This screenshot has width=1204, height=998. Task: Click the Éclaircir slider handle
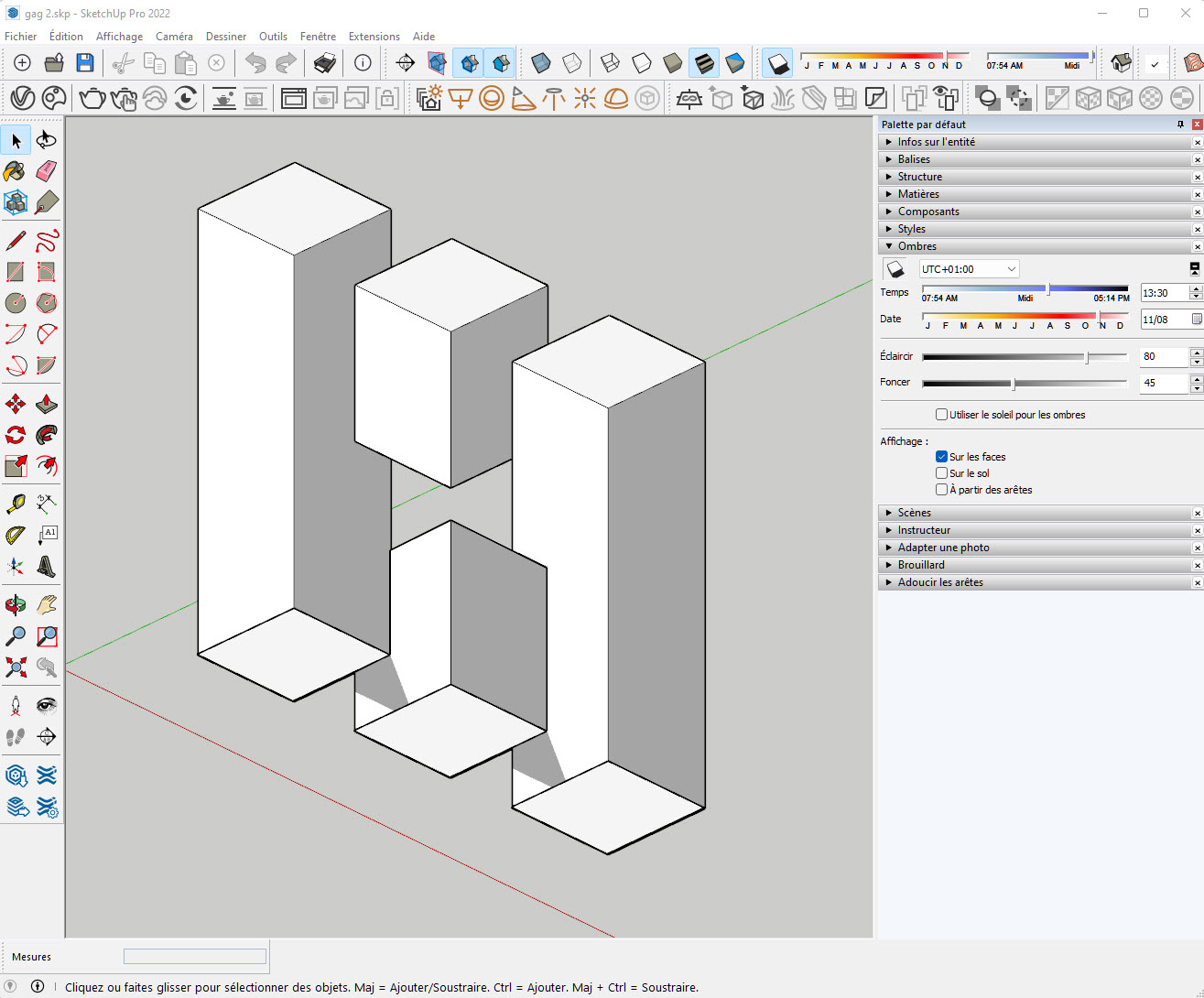coord(1087,357)
